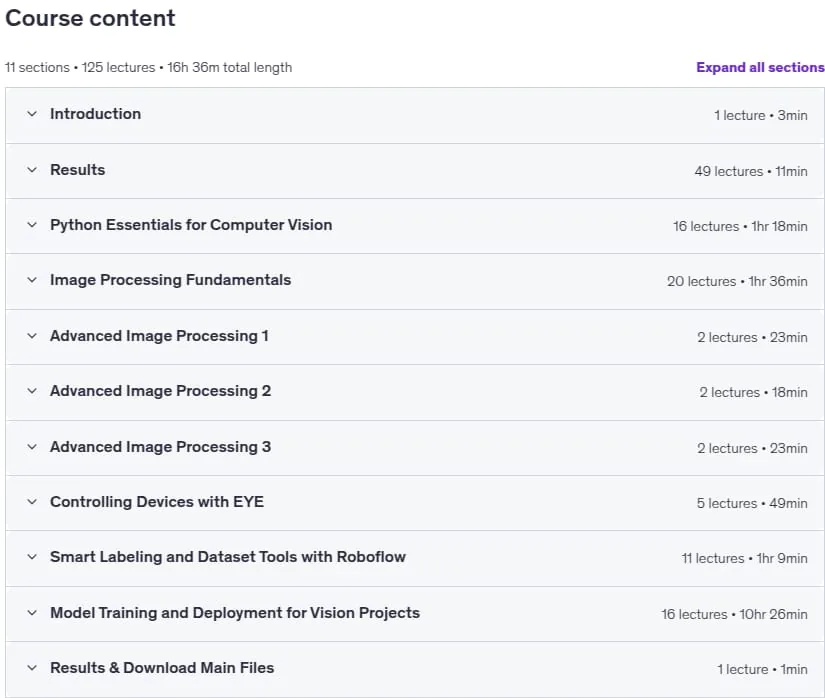Select Python Essentials for Computer Vision title
Image resolution: width=825 pixels, height=698 pixels.
[x=191, y=225]
